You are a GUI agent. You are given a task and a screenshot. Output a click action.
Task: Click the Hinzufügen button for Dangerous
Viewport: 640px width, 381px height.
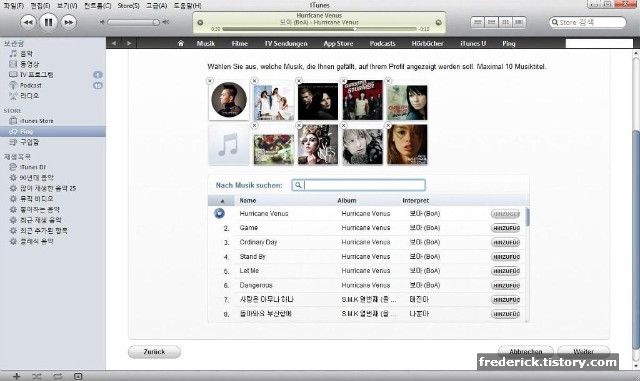pos(506,285)
